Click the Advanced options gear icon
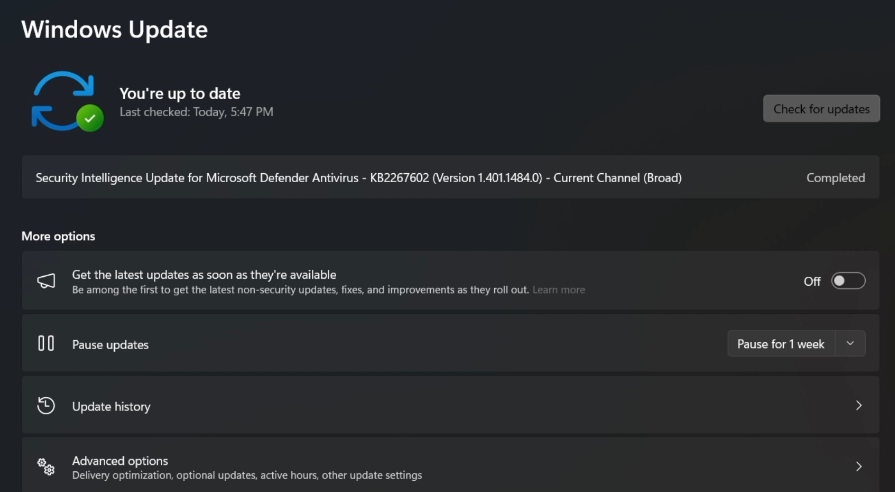 click(46, 466)
